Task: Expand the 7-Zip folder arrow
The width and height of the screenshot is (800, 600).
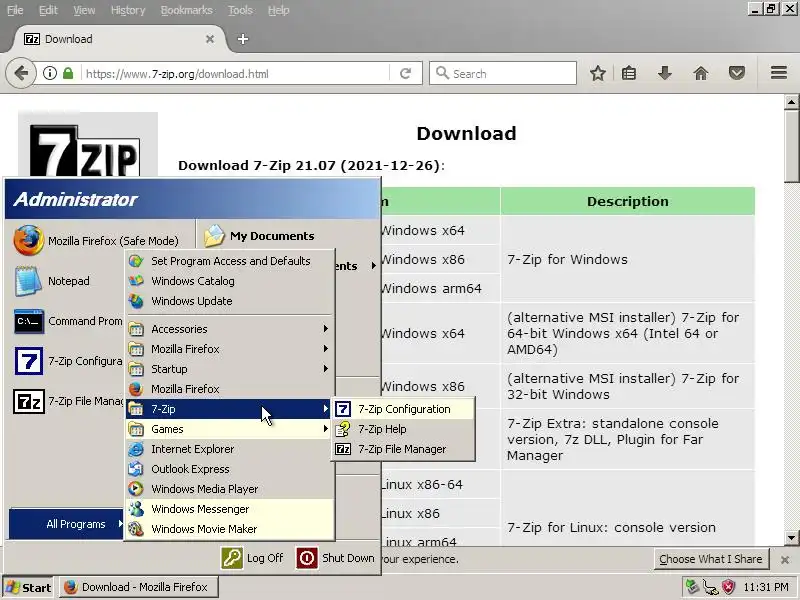Action: [x=326, y=409]
